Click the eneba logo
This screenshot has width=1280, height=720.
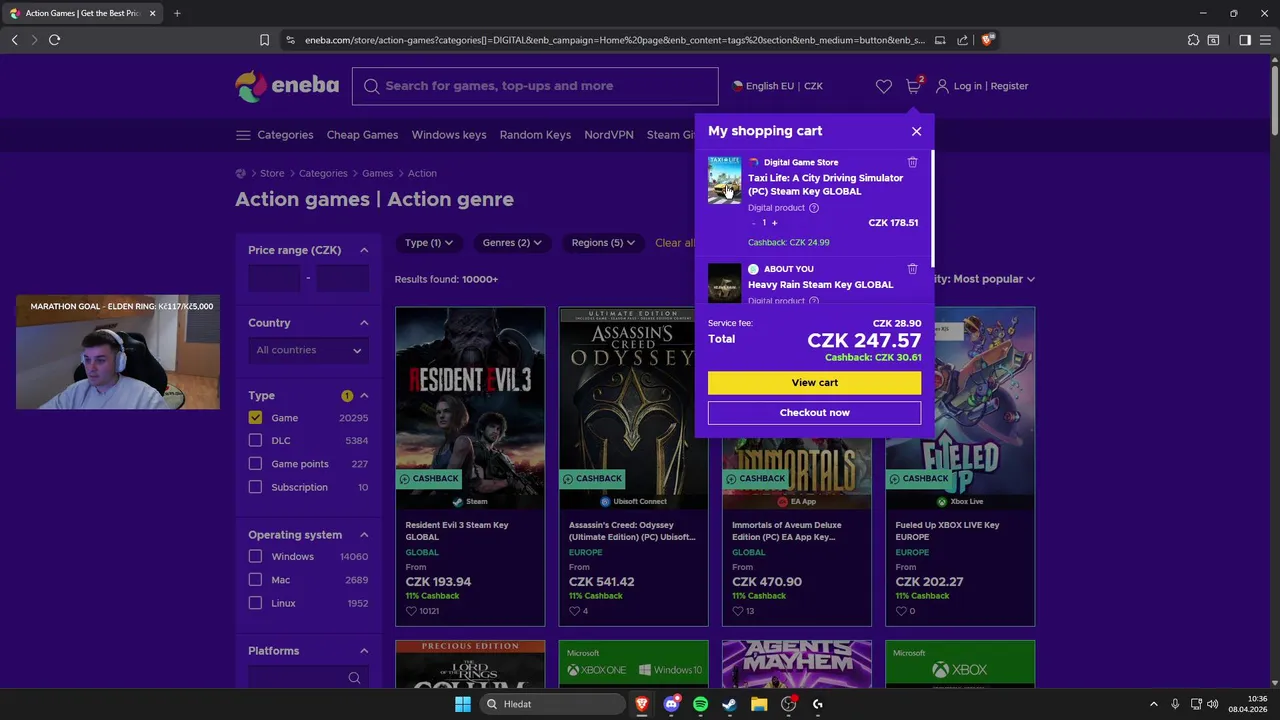click(x=287, y=86)
